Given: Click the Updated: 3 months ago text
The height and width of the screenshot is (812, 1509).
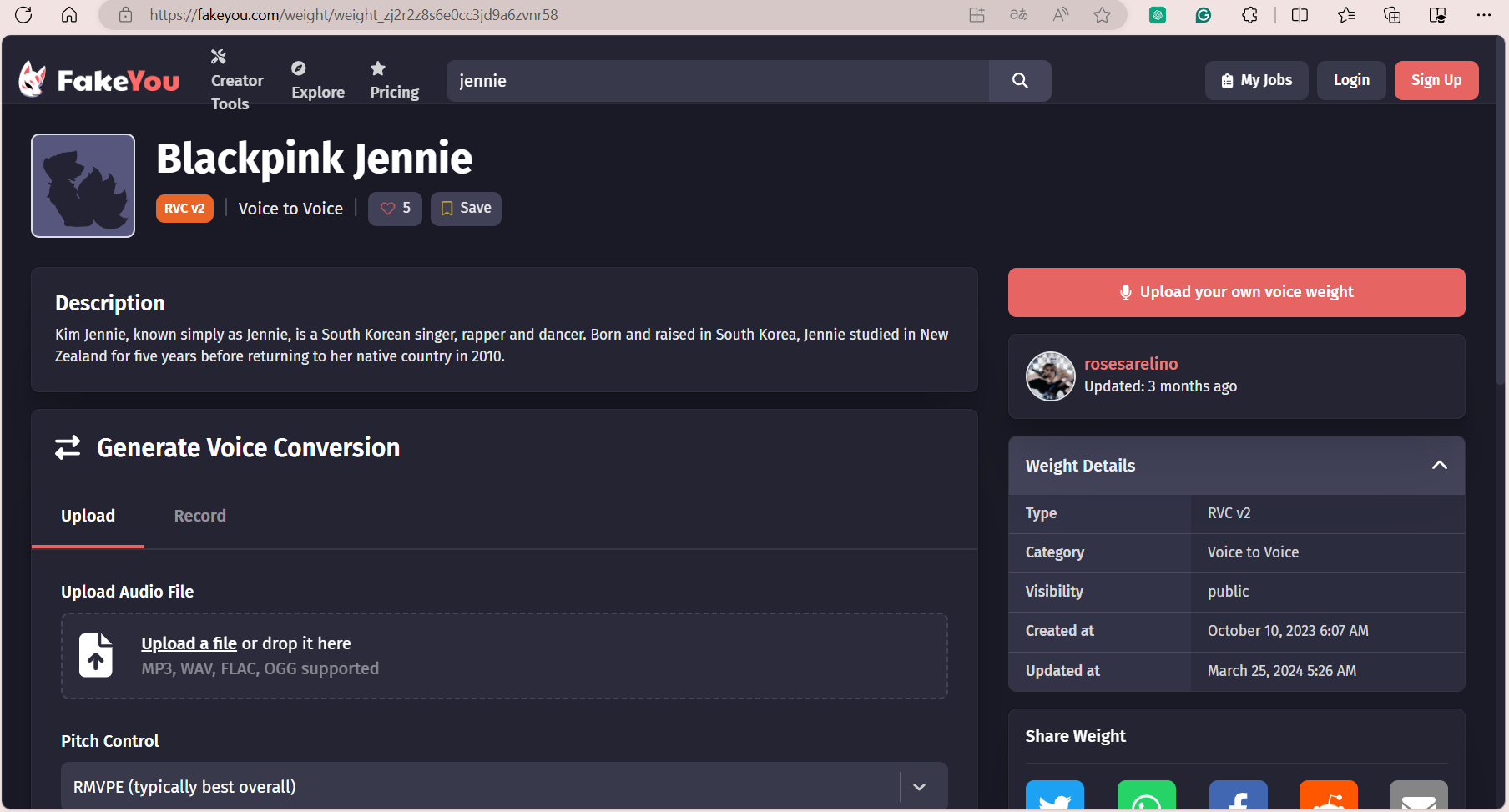Looking at the screenshot, I should [x=1160, y=386].
